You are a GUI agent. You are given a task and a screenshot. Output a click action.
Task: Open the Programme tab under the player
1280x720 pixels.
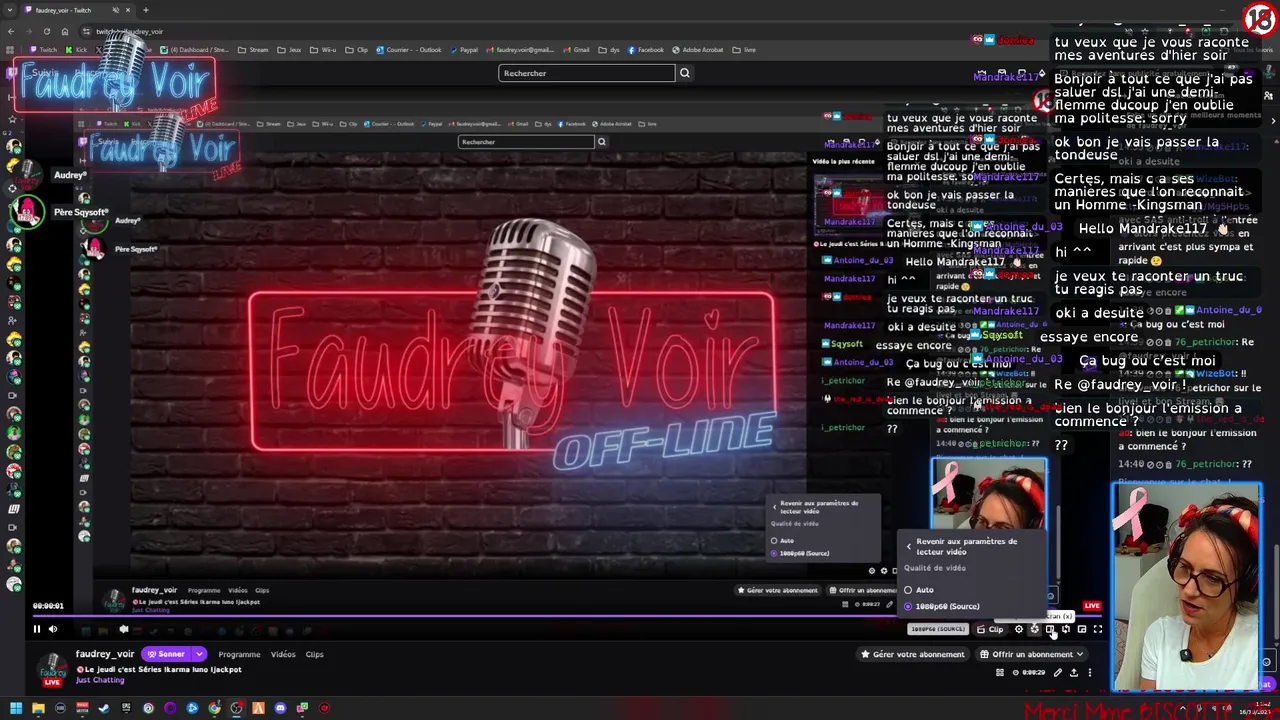(x=239, y=654)
